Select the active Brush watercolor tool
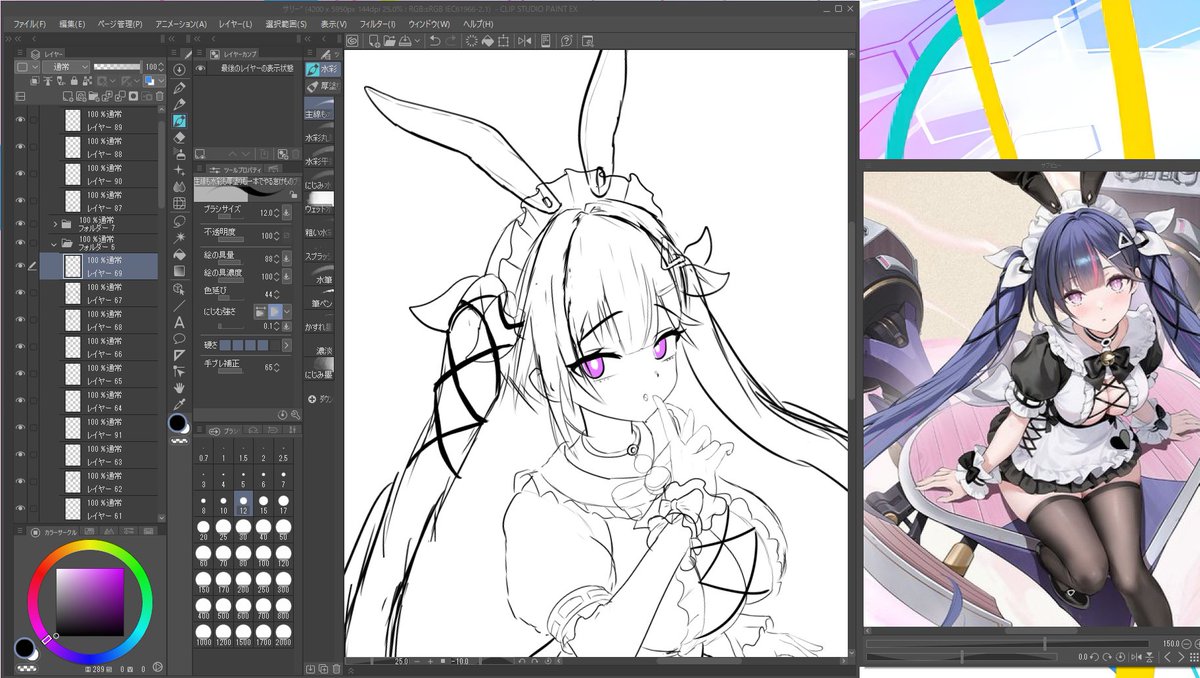 [180, 121]
